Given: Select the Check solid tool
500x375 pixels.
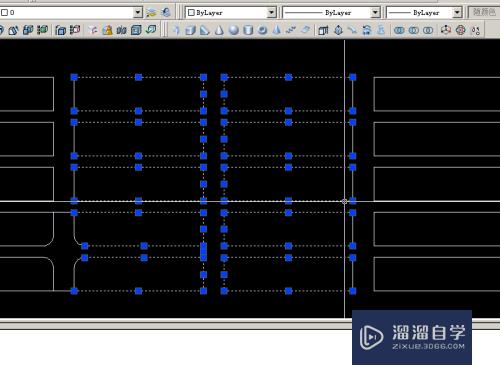Looking at the screenshot, I should tap(151, 30).
